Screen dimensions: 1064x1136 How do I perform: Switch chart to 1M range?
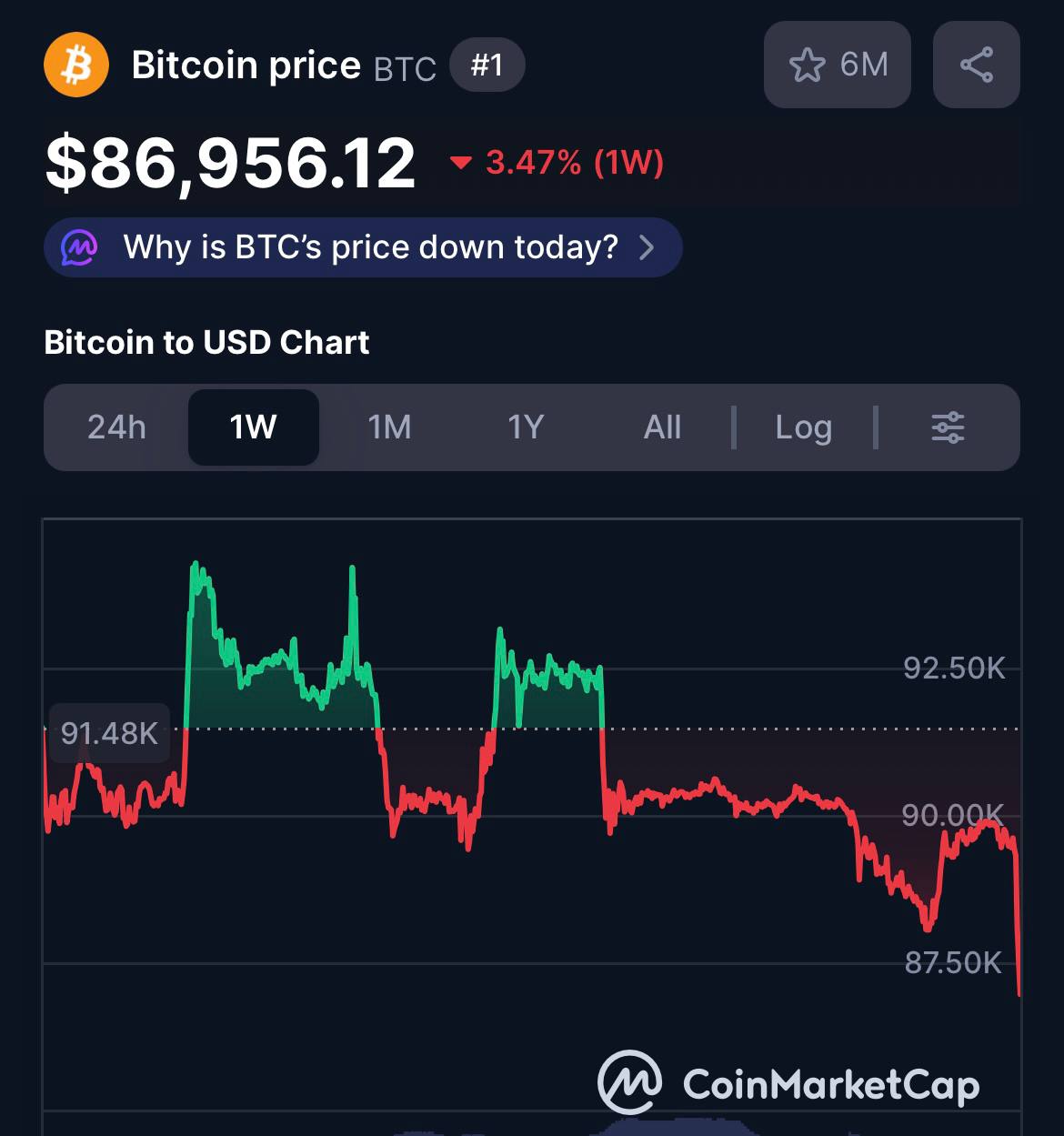[389, 427]
